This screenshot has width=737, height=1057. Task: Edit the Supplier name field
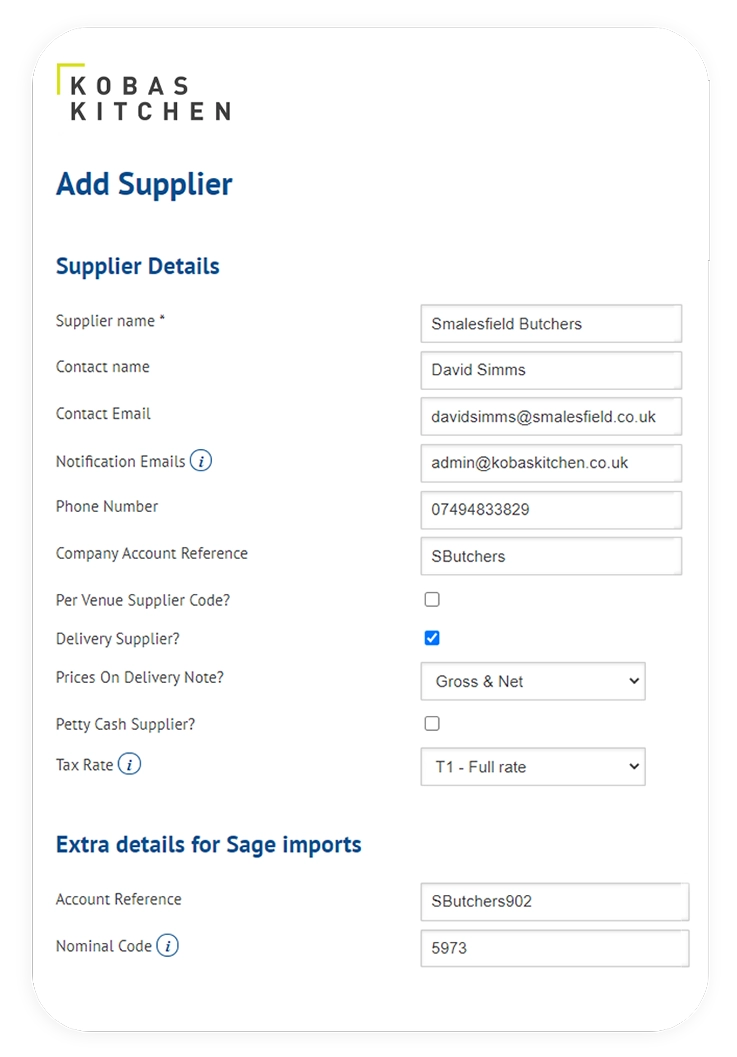pos(551,324)
